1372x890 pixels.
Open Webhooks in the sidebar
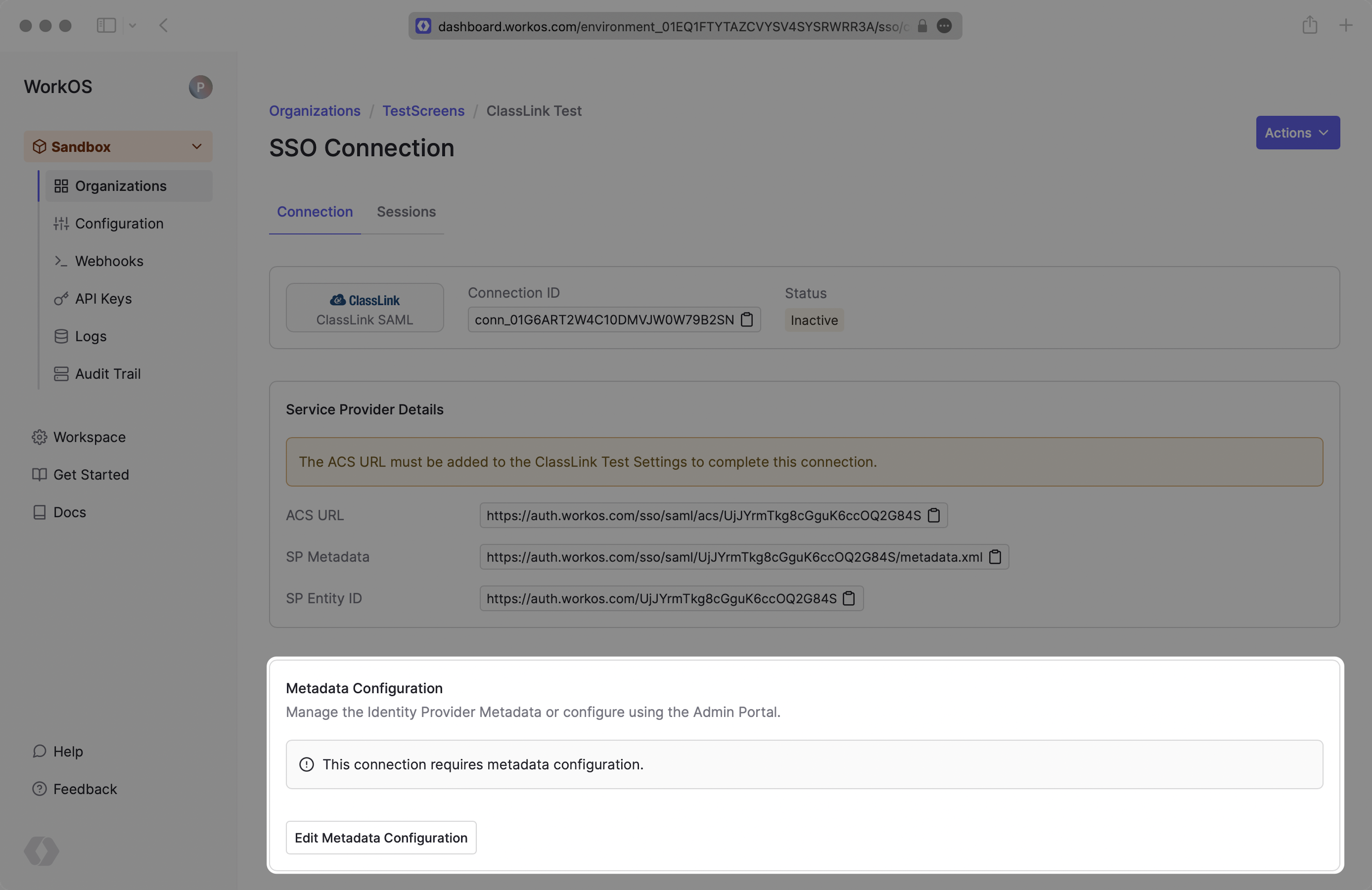point(109,261)
